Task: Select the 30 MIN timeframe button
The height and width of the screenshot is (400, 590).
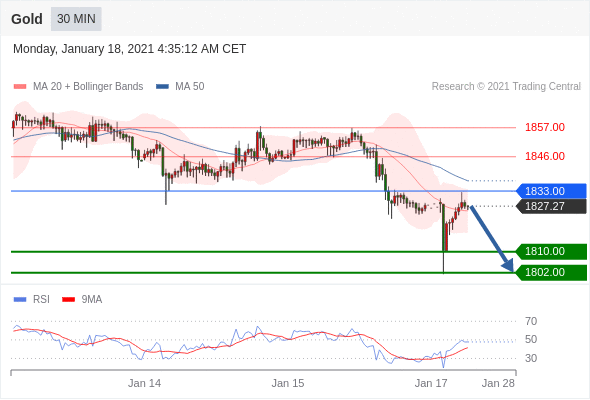Action: click(76, 19)
